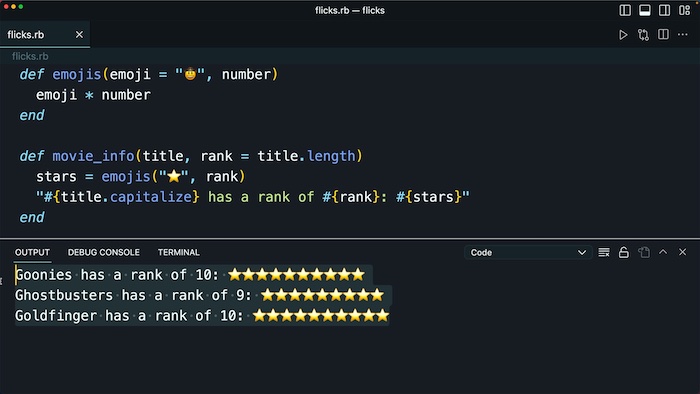This screenshot has width=700, height=394.
Task: Open the editor More Actions ellipsis
Action: coord(683,34)
